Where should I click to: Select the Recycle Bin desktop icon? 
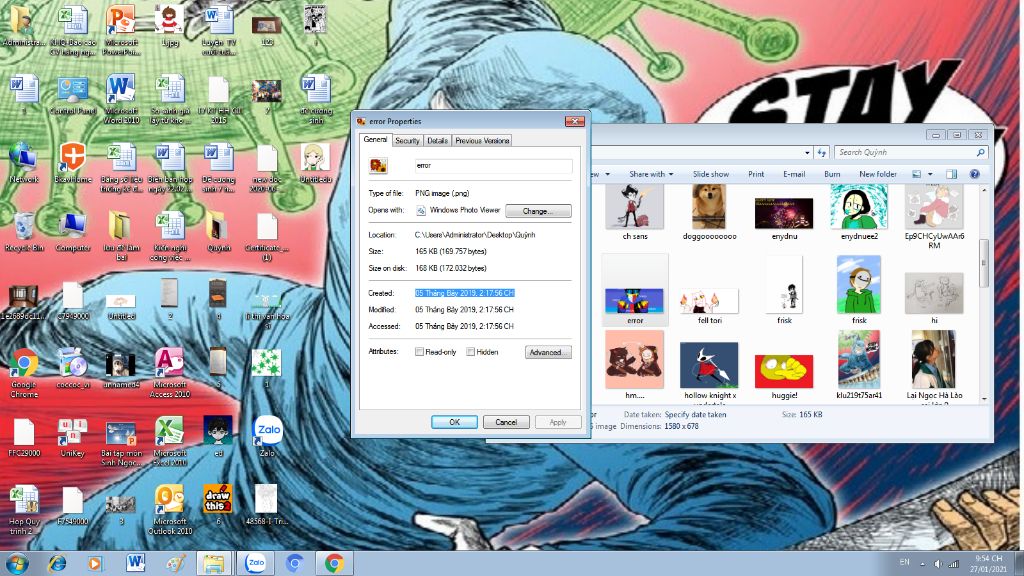click(x=24, y=232)
